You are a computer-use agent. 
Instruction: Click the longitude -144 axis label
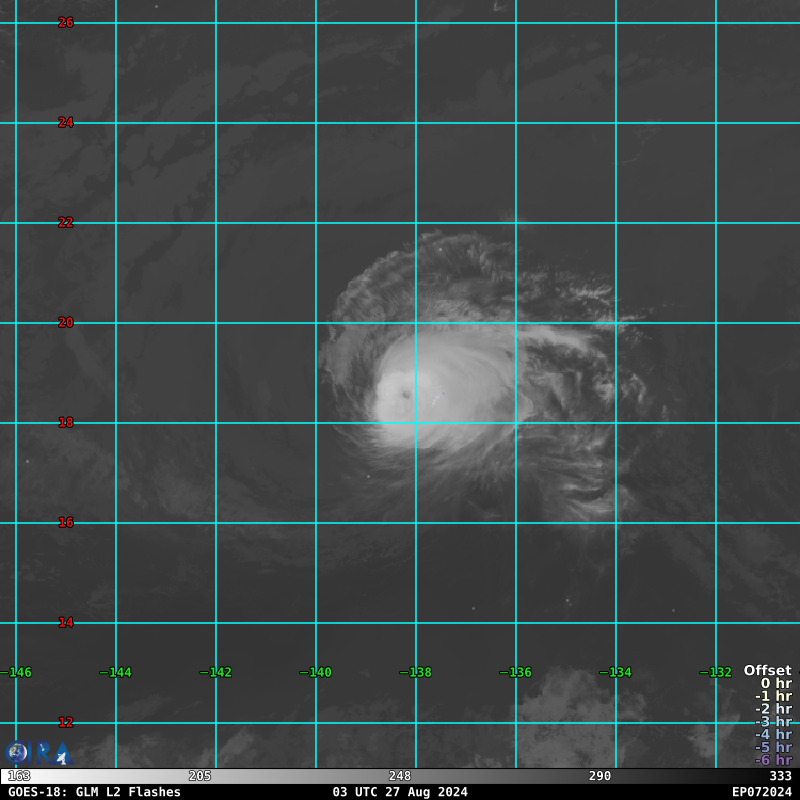115,673
